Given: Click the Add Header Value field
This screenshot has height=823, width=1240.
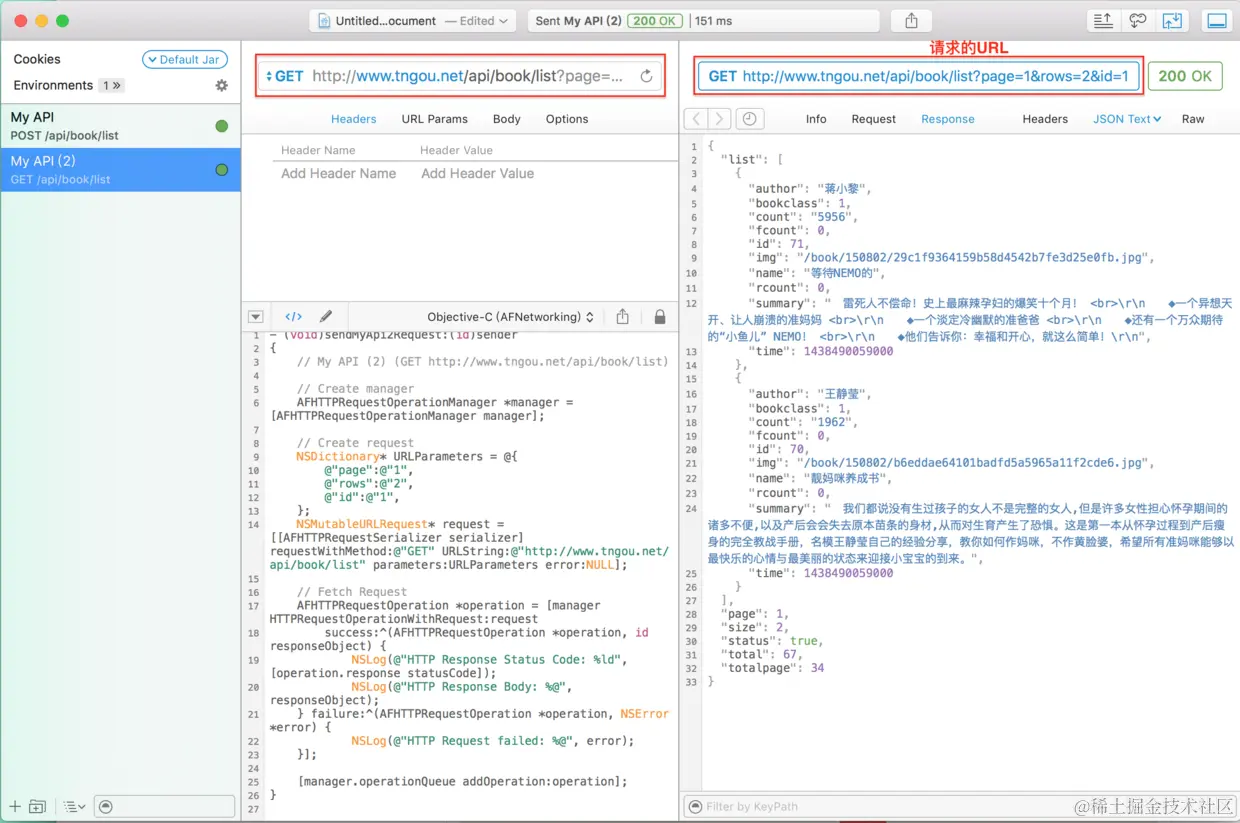Looking at the screenshot, I should click(478, 174).
